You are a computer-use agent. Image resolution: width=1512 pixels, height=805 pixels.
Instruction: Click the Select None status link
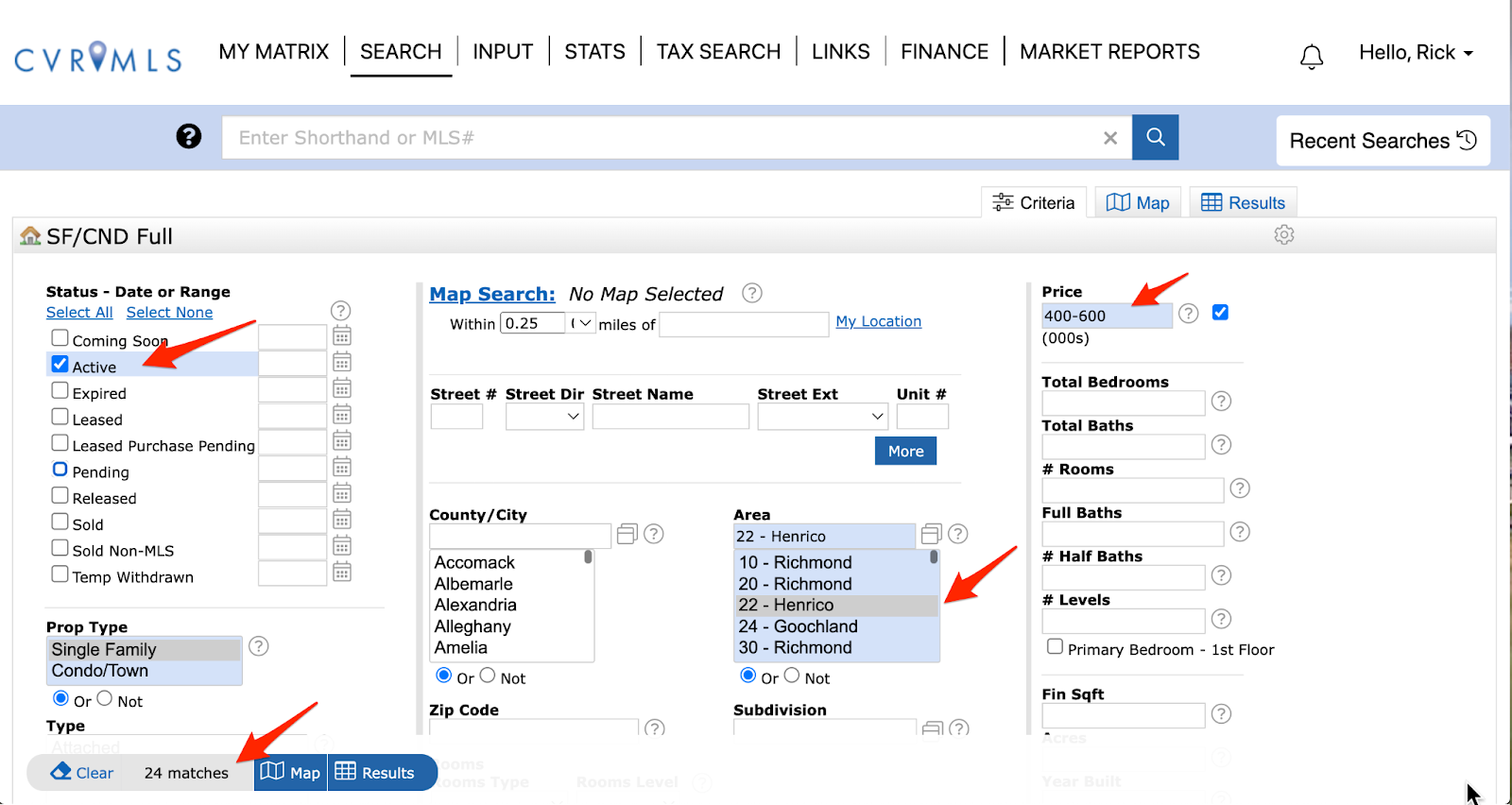click(169, 313)
